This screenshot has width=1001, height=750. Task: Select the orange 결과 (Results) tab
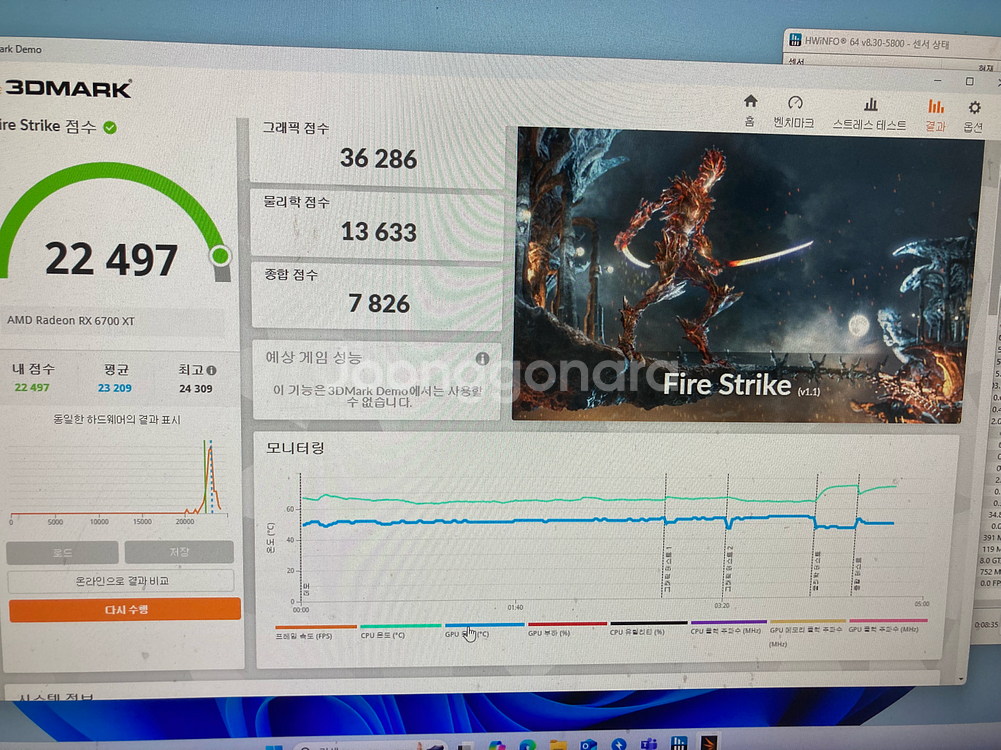pos(935,114)
